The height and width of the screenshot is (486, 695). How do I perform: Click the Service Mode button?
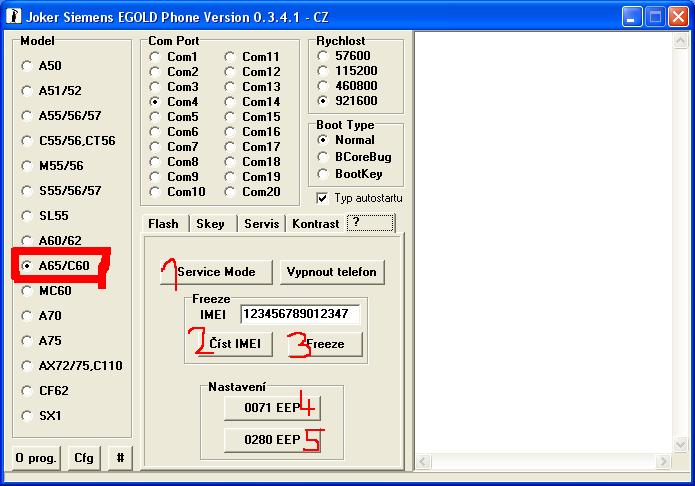click(216, 272)
